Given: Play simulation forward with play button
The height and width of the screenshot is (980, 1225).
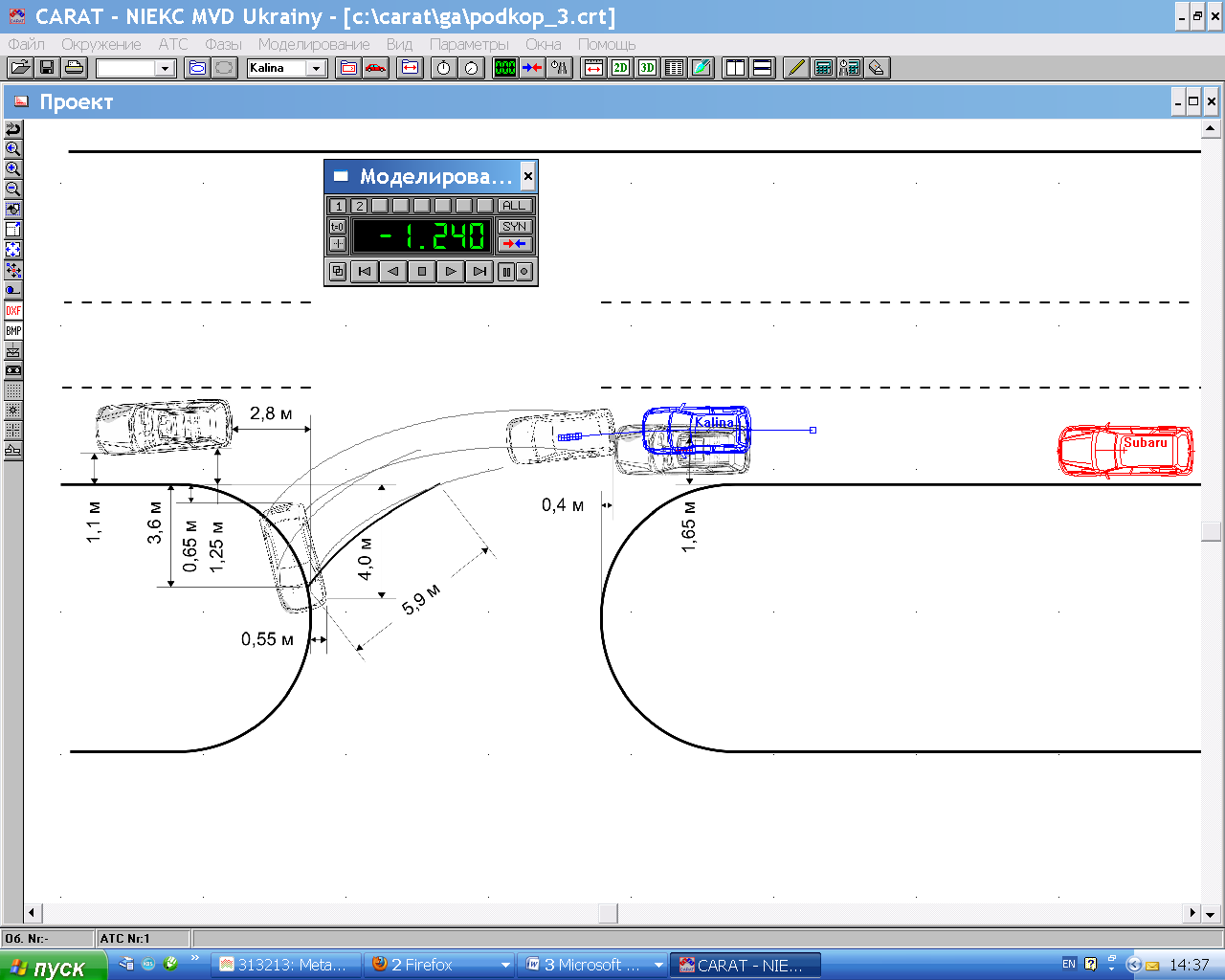Looking at the screenshot, I should click(451, 272).
